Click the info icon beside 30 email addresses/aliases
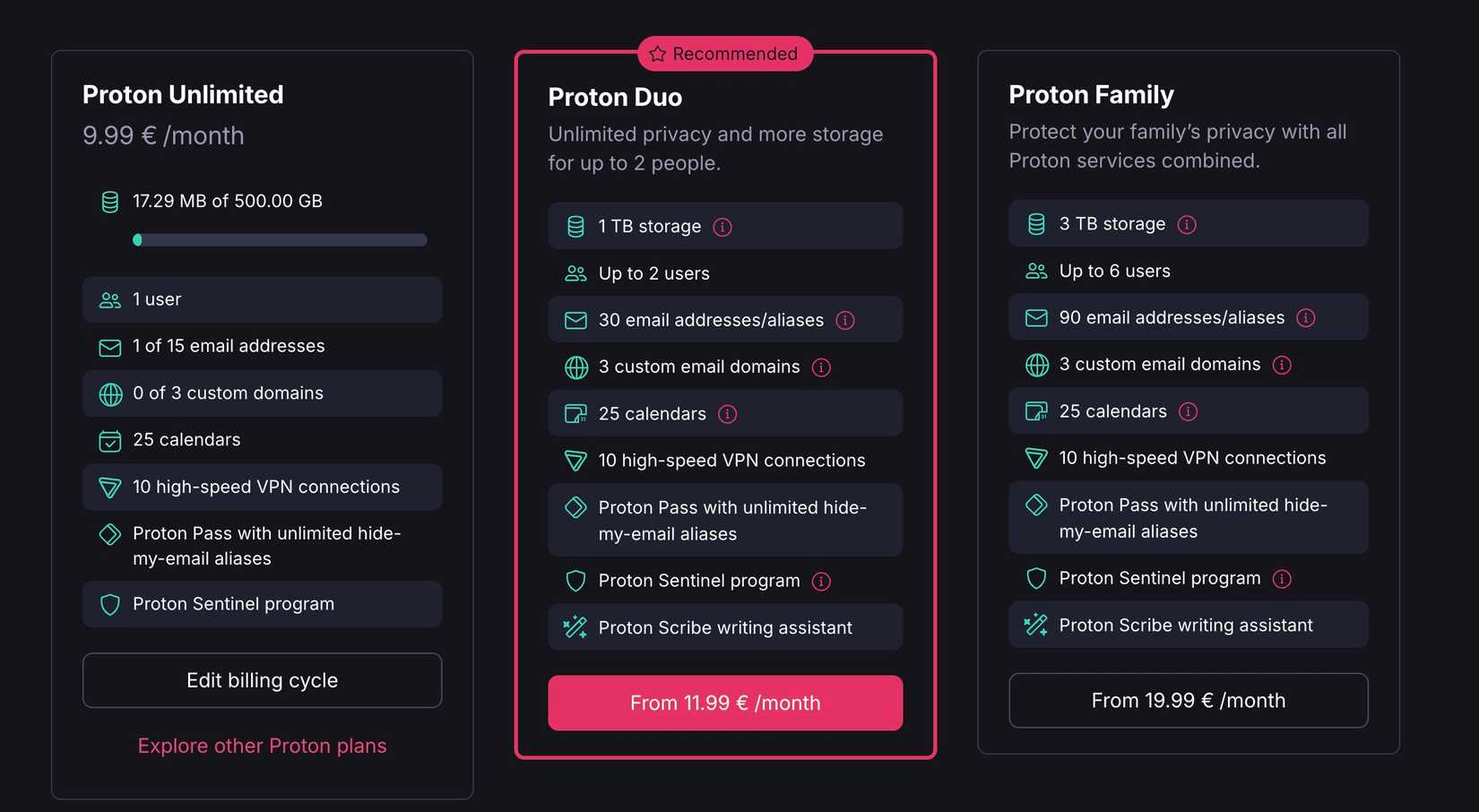 [x=846, y=320]
